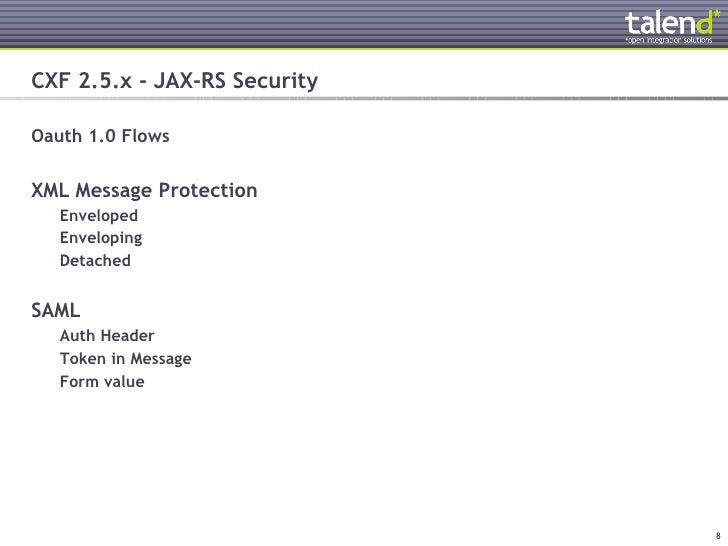
Task: Click the Enveloping bullet item
Action: point(101,238)
